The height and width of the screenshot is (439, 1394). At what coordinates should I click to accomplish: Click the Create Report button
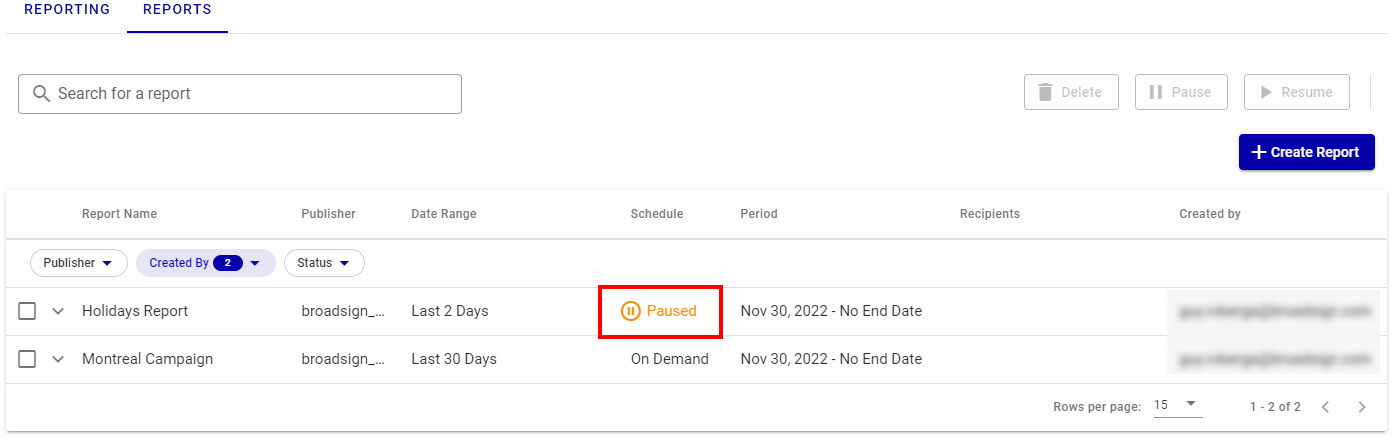1306,152
